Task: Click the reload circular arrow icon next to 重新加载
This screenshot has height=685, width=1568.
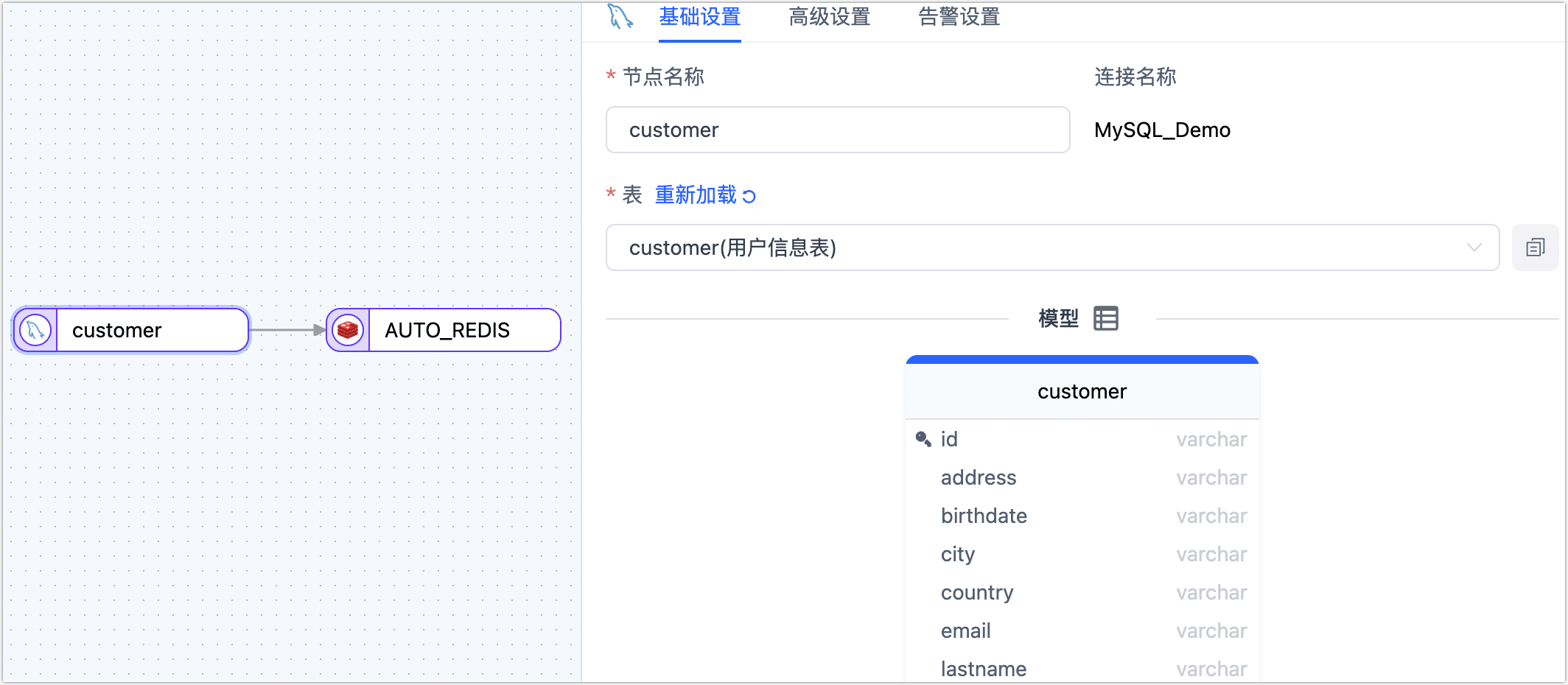Action: (x=748, y=196)
